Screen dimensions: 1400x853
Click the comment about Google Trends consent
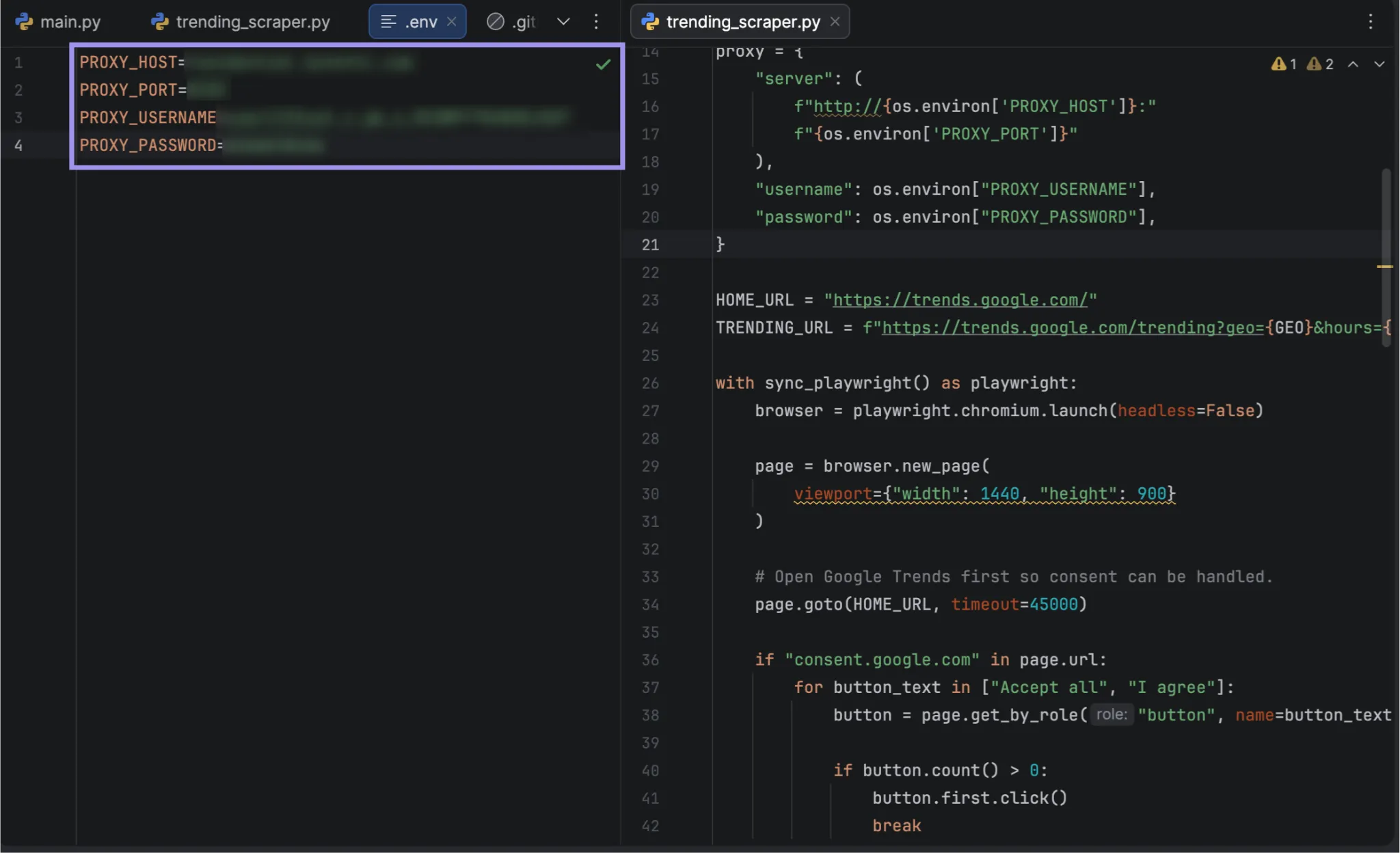(1014, 577)
